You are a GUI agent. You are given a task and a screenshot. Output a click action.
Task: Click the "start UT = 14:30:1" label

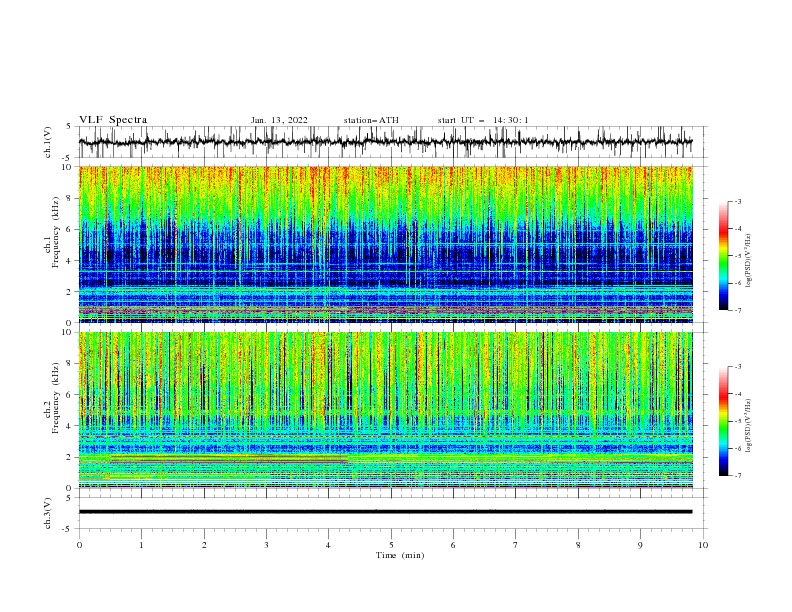(x=483, y=120)
